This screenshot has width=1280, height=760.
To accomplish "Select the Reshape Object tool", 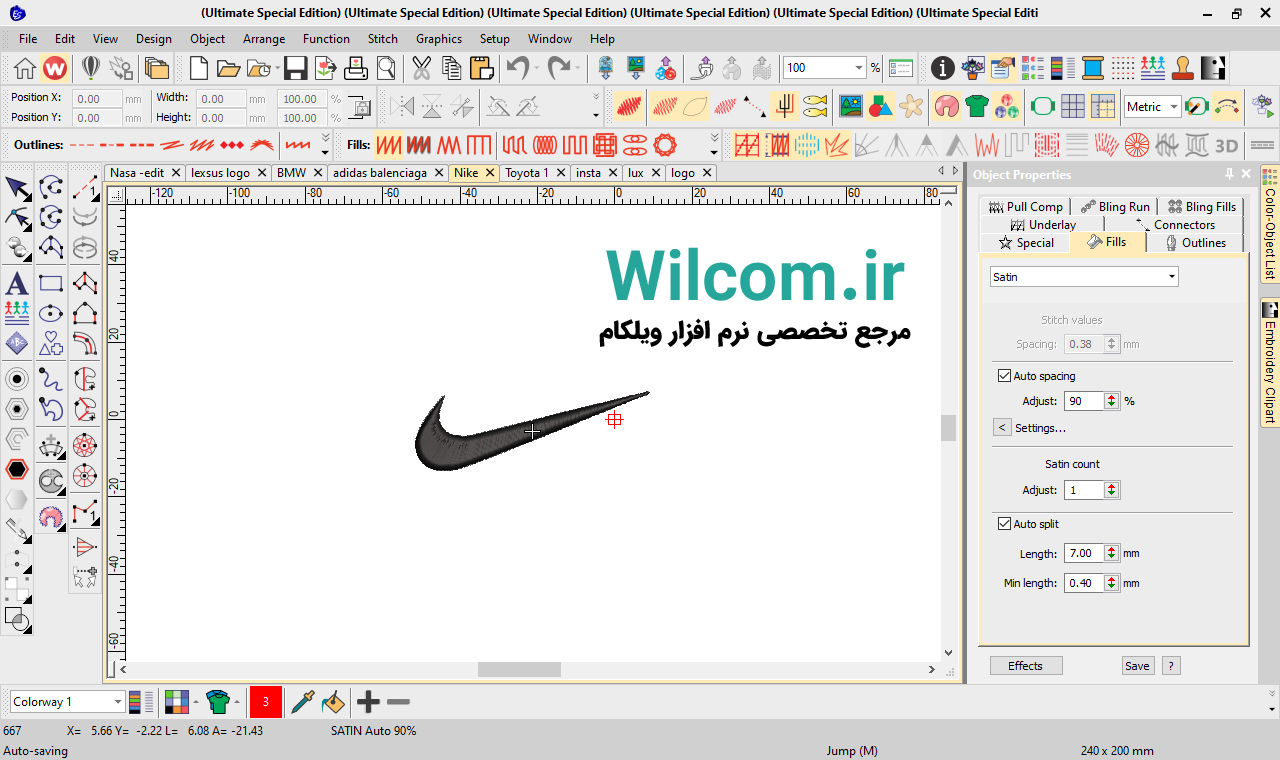I will (x=17, y=217).
